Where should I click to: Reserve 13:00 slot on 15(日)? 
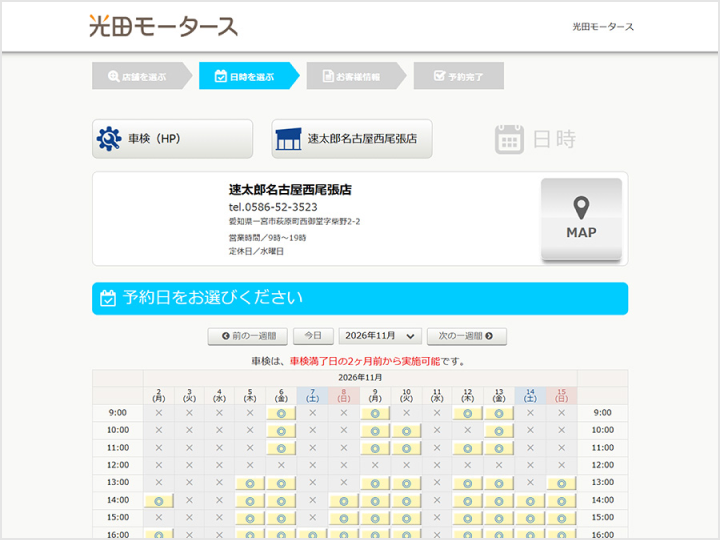tap(562, 483)
